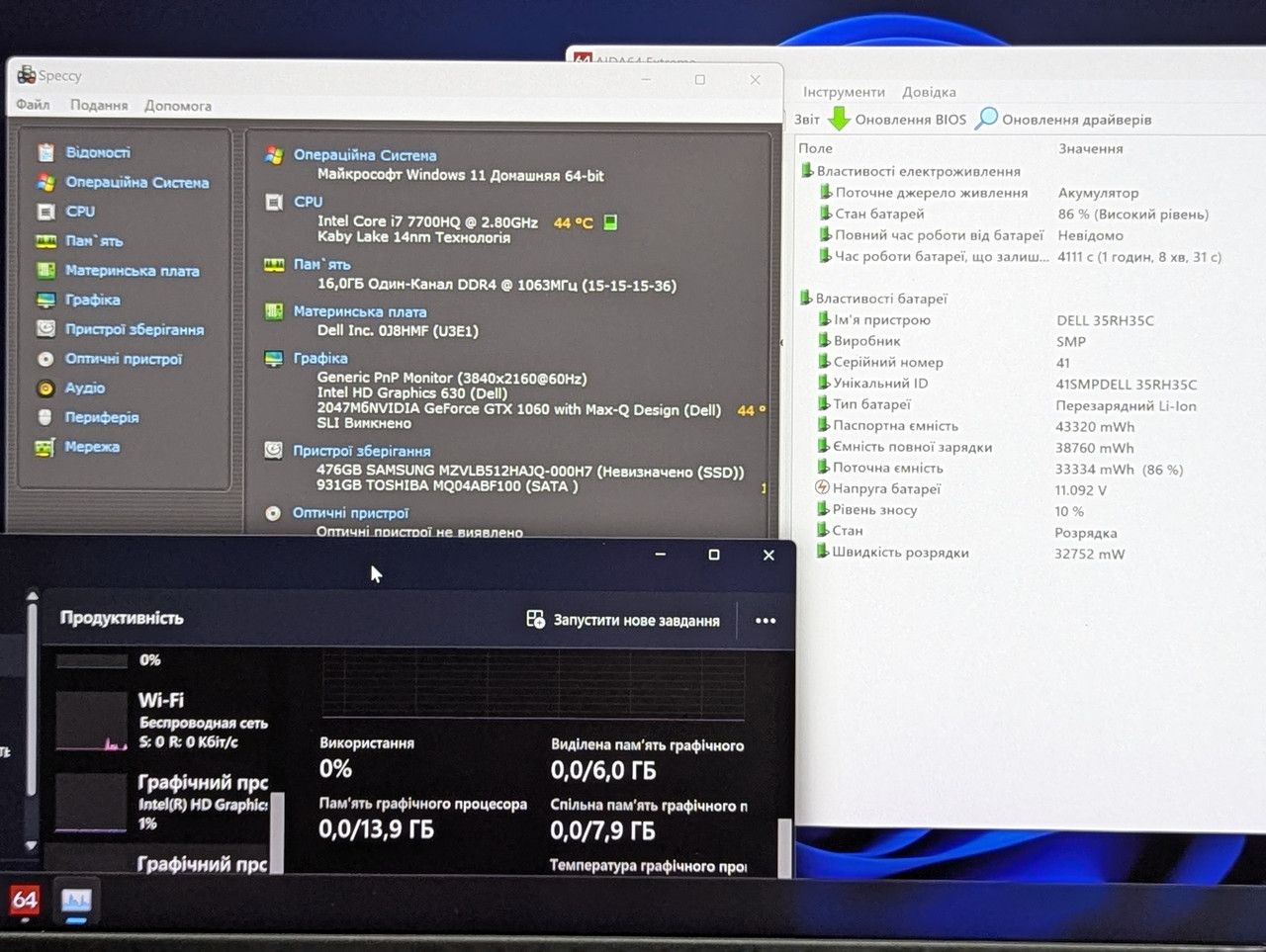Click the Task Manager icon on the taskbar
1266x952 pixels.
pyautogui.click(x=76, y=901)
